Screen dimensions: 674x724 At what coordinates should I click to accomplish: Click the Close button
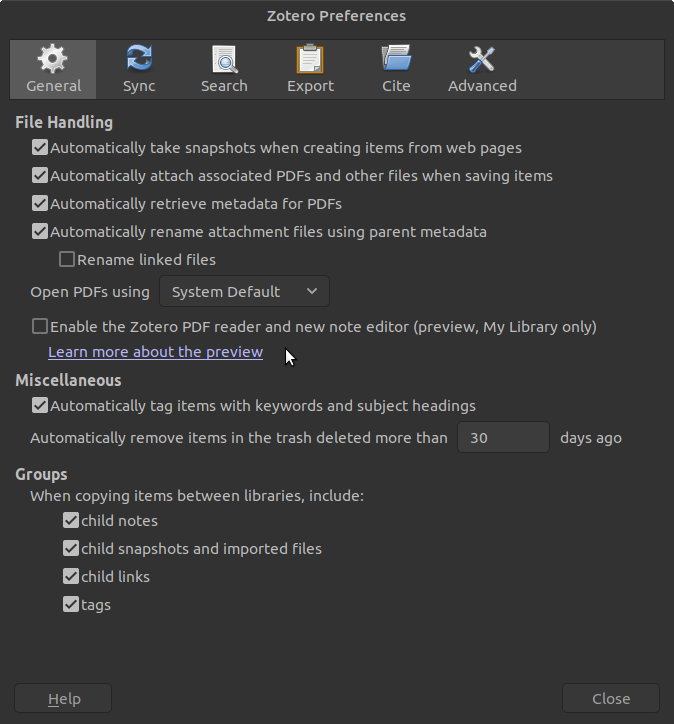click(x=611, y=698)
